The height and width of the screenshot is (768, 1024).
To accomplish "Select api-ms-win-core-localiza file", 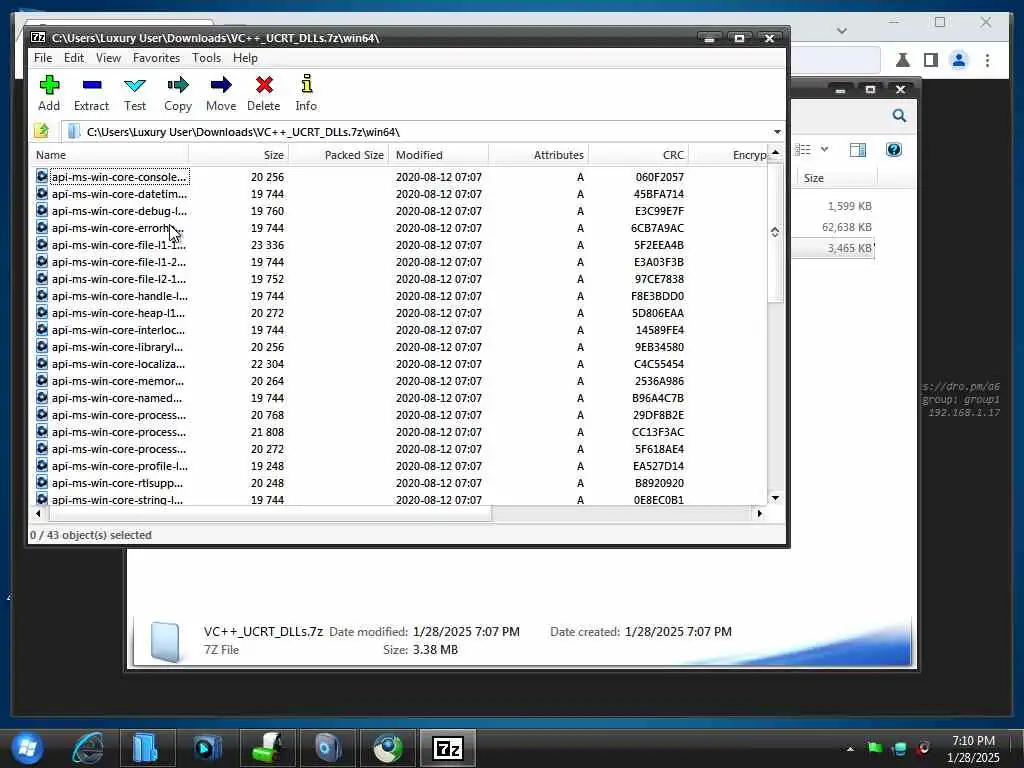I will (118, 364).
